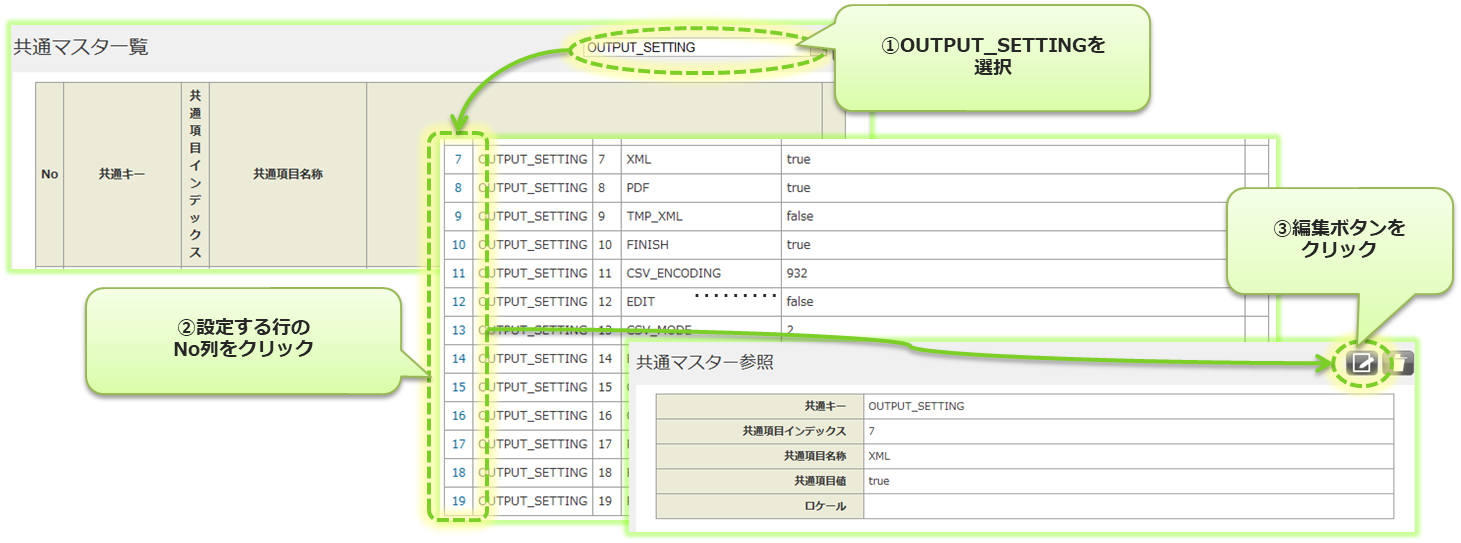Click the CSV_ENCODING name cell
This screenshot has height=543, width=1461.
tap(673, 273)
